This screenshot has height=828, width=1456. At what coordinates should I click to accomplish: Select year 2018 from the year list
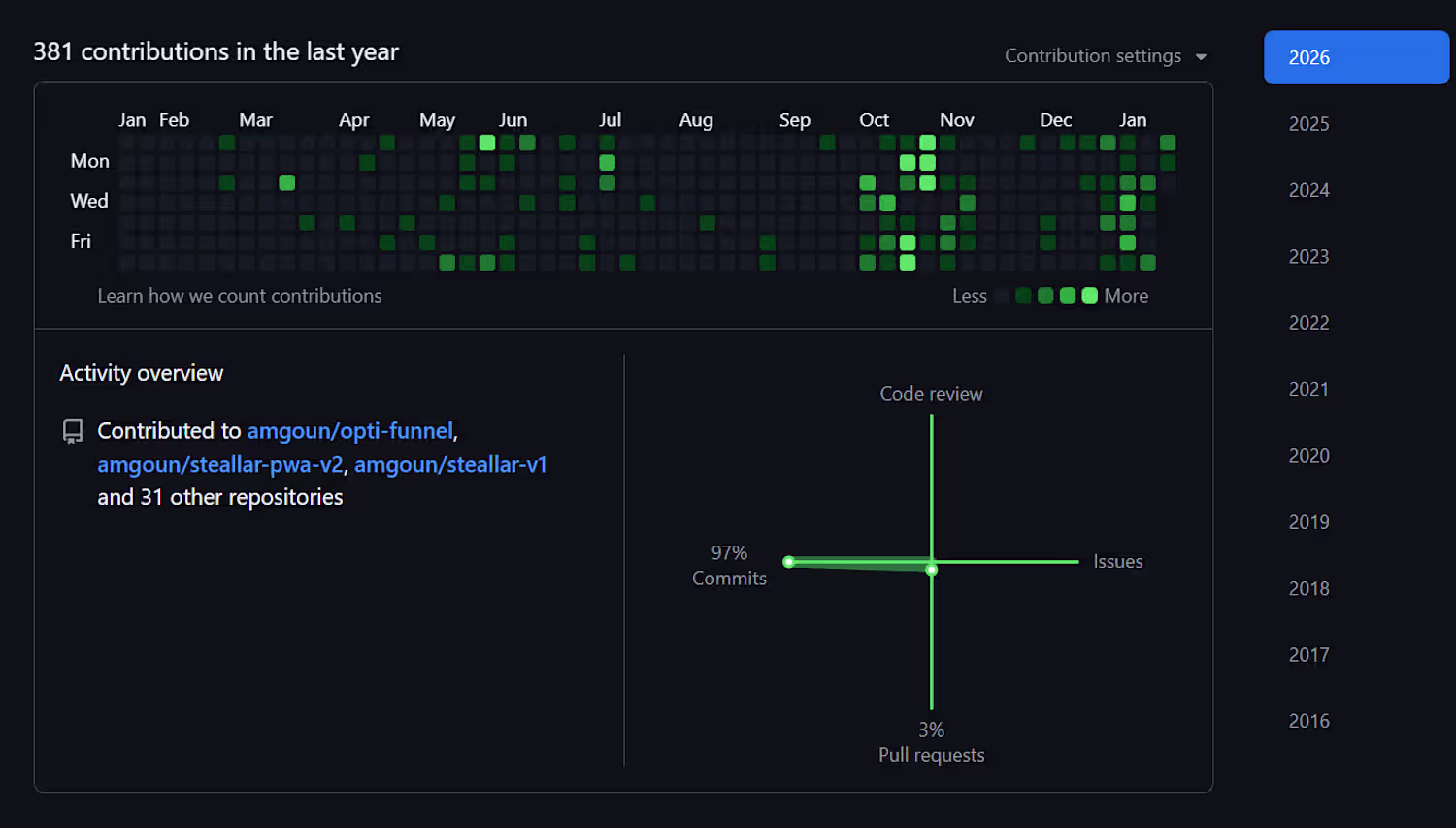tap(1308, 589)
